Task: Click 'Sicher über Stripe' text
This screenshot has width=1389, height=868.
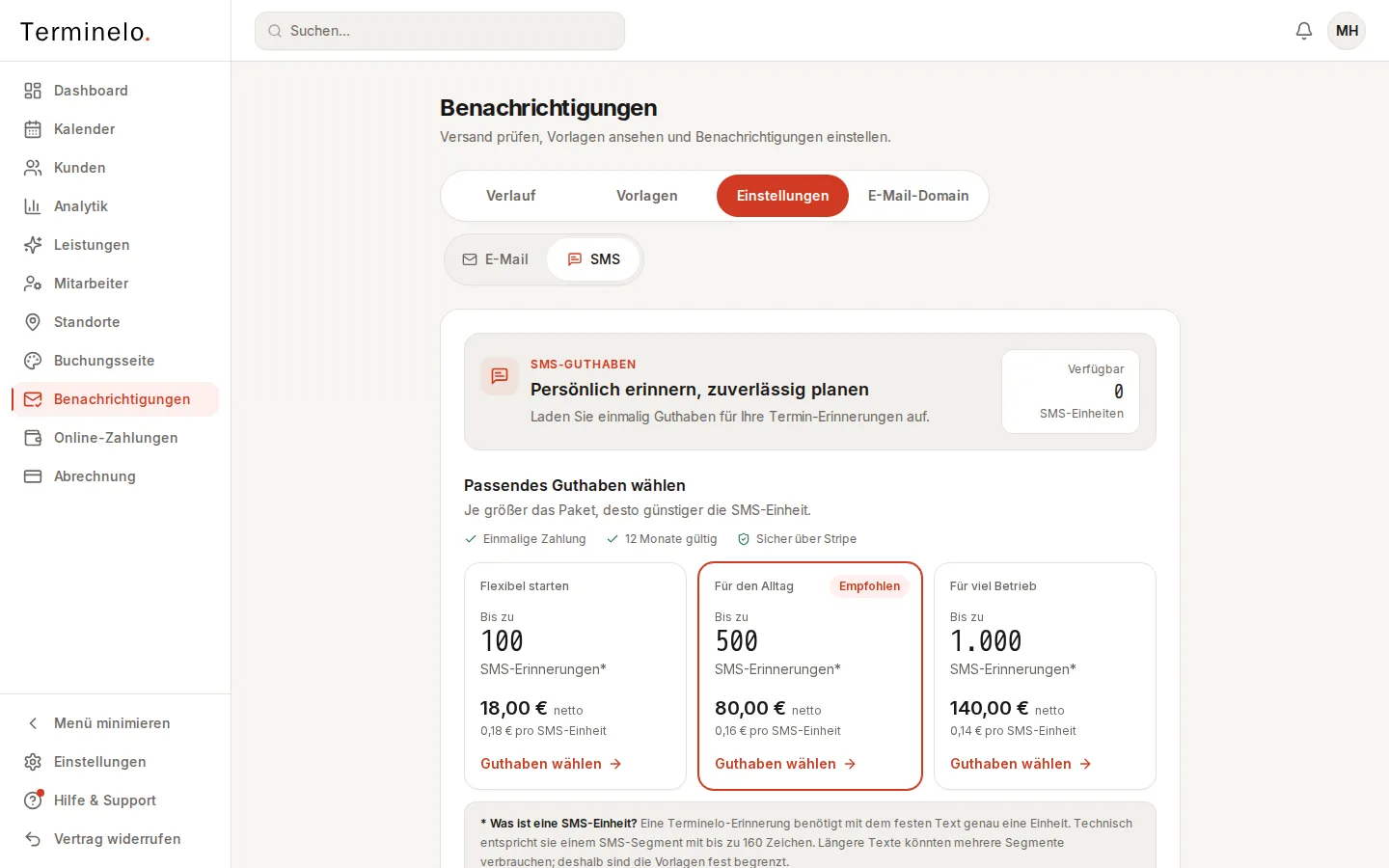Action: [806, 539]
